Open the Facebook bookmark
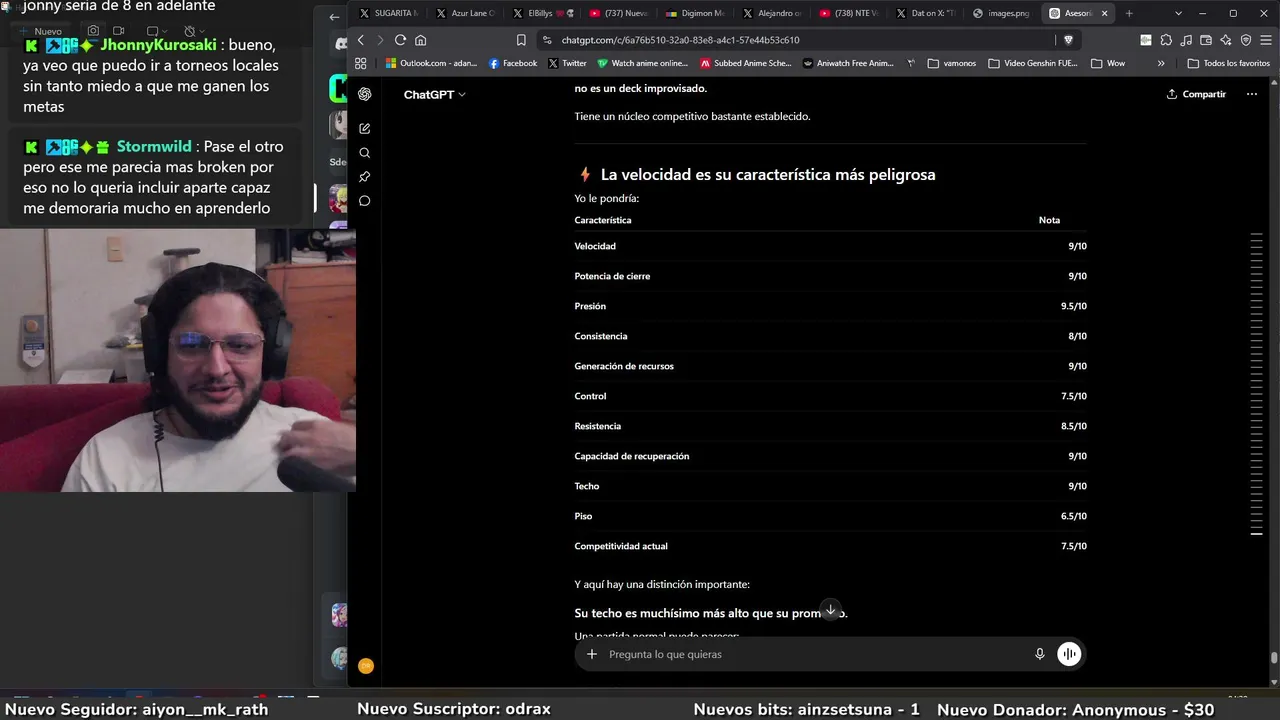This screenshot has height=720, width=1280. point(513,63)
